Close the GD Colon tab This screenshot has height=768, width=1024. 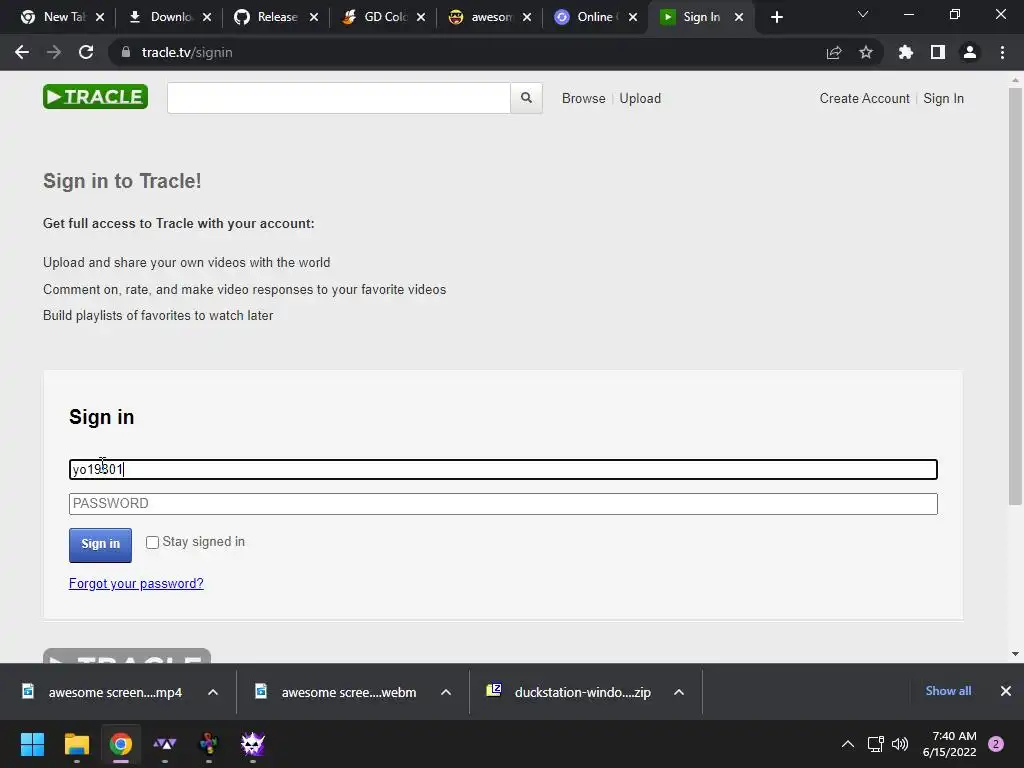(x=421, y=17)
